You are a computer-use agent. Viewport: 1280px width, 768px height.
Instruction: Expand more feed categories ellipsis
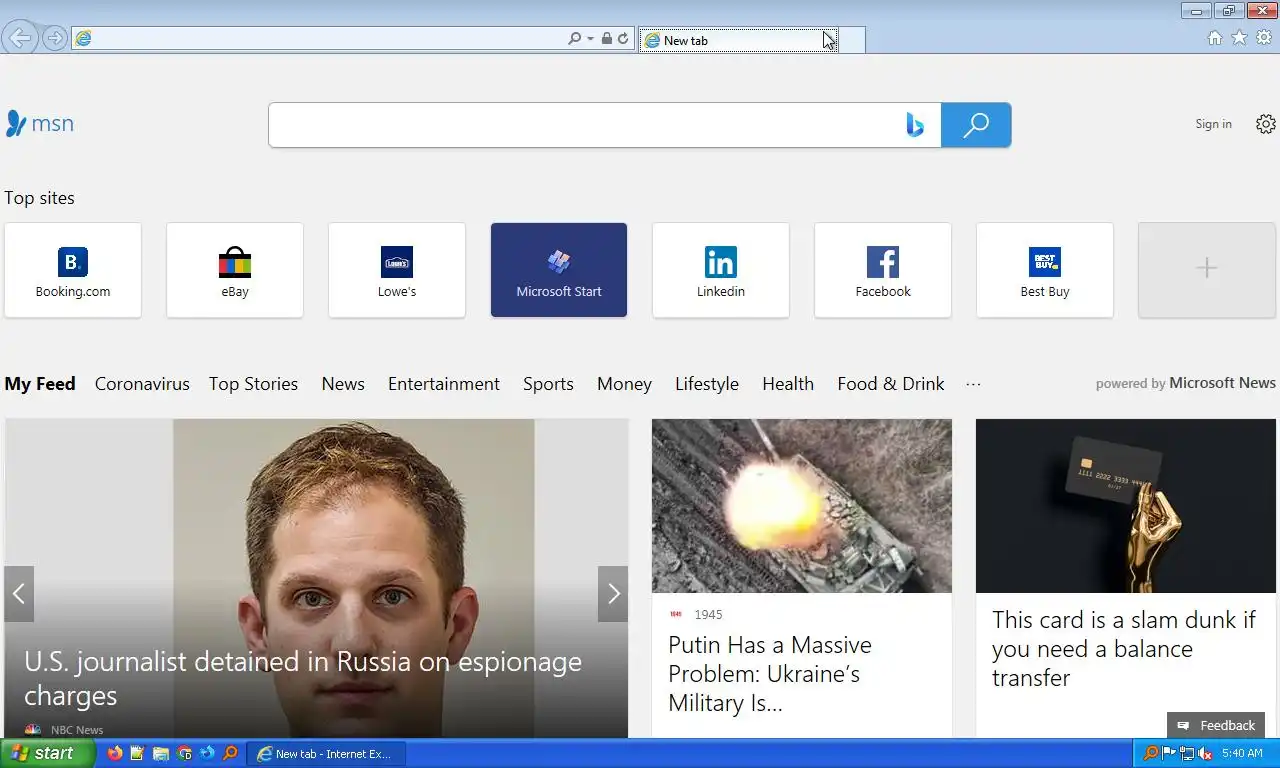(973, 384)
